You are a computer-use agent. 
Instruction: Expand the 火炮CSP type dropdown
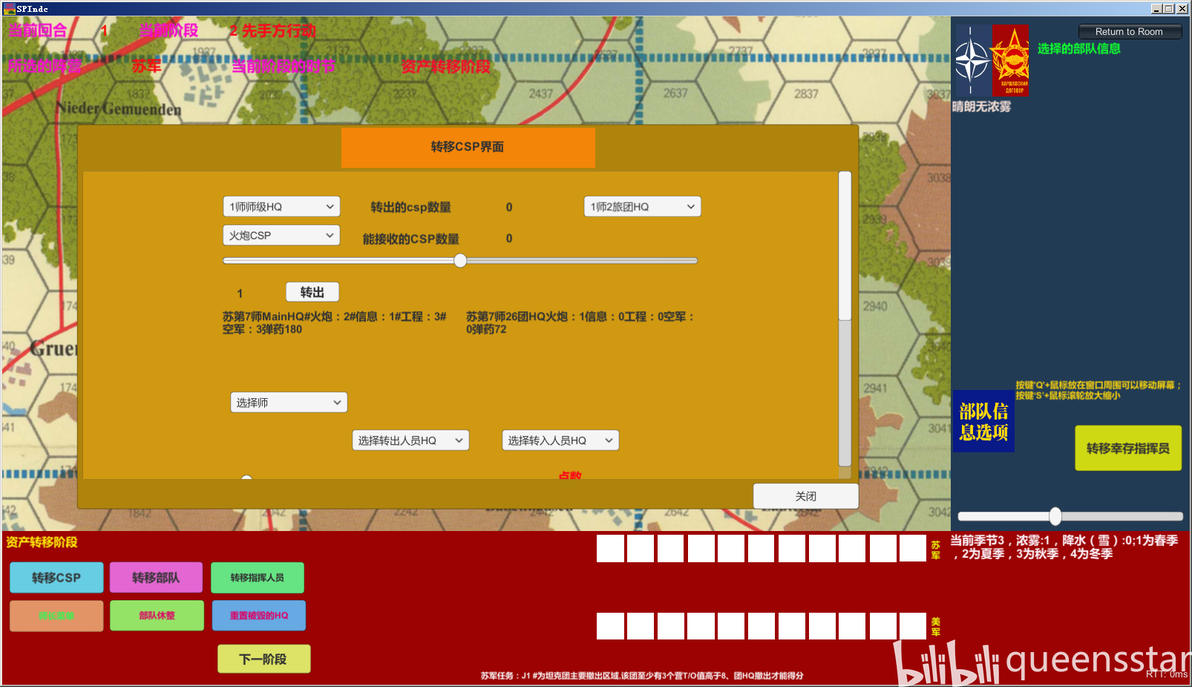pos(281,236)
